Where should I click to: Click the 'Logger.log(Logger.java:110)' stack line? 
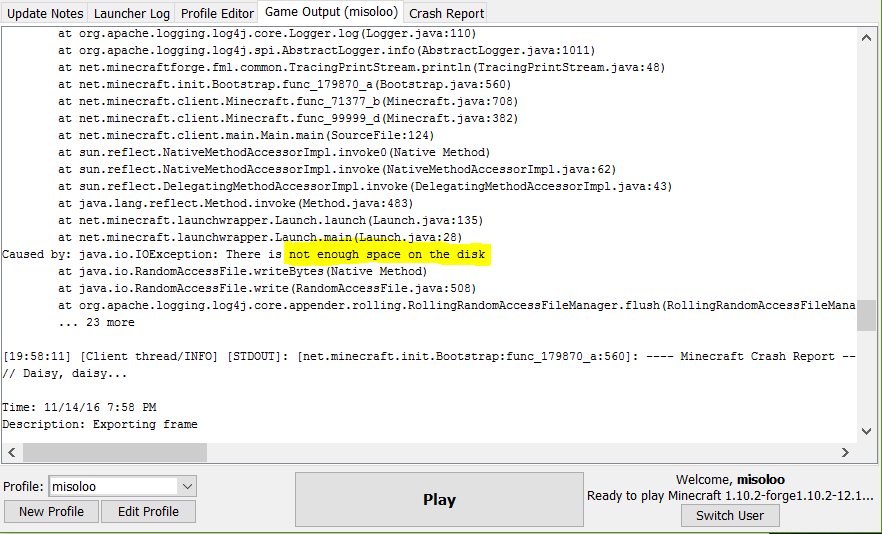(267, 34)
